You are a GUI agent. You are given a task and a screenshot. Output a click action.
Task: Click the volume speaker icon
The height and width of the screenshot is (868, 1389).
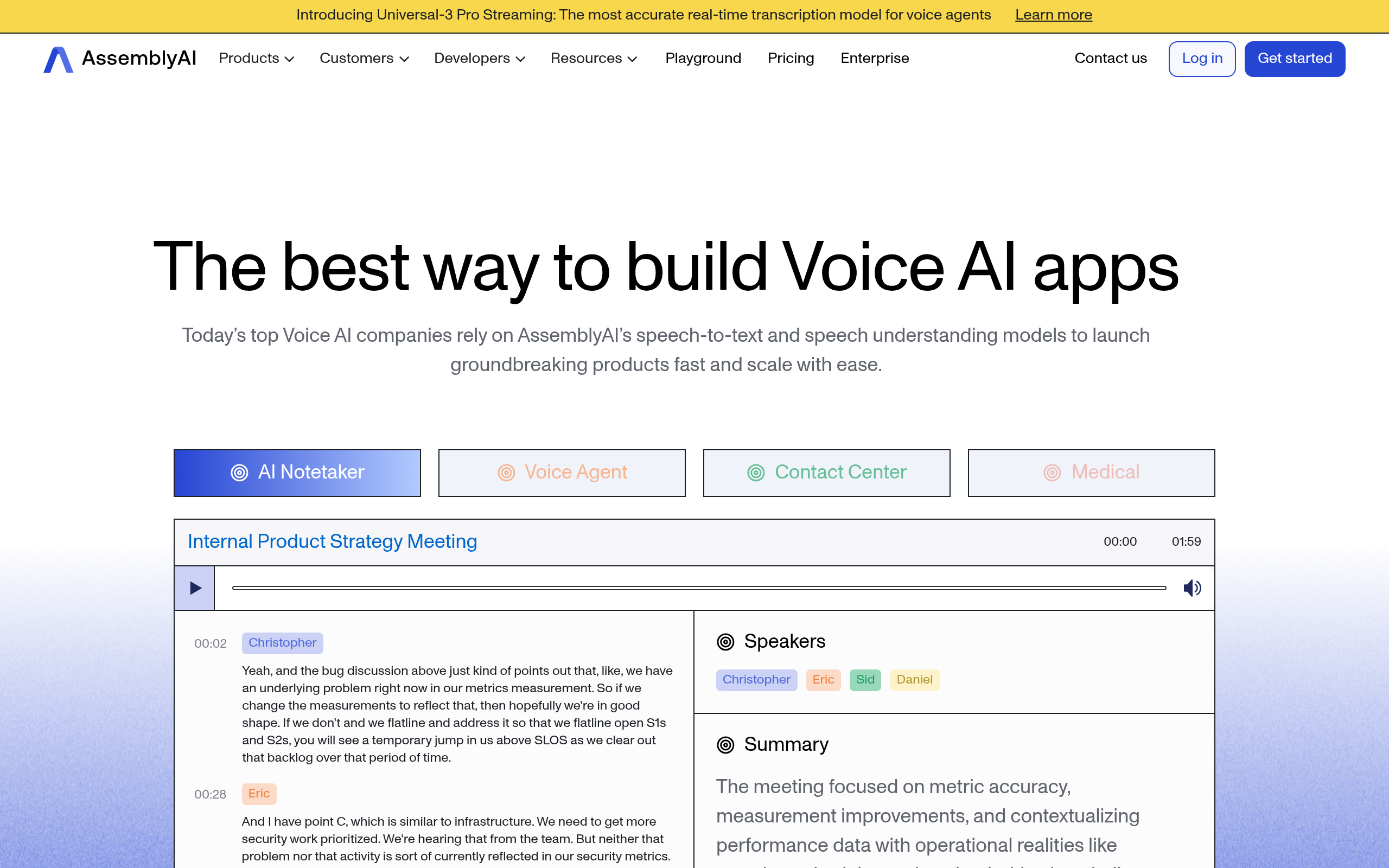(1192, 588)
